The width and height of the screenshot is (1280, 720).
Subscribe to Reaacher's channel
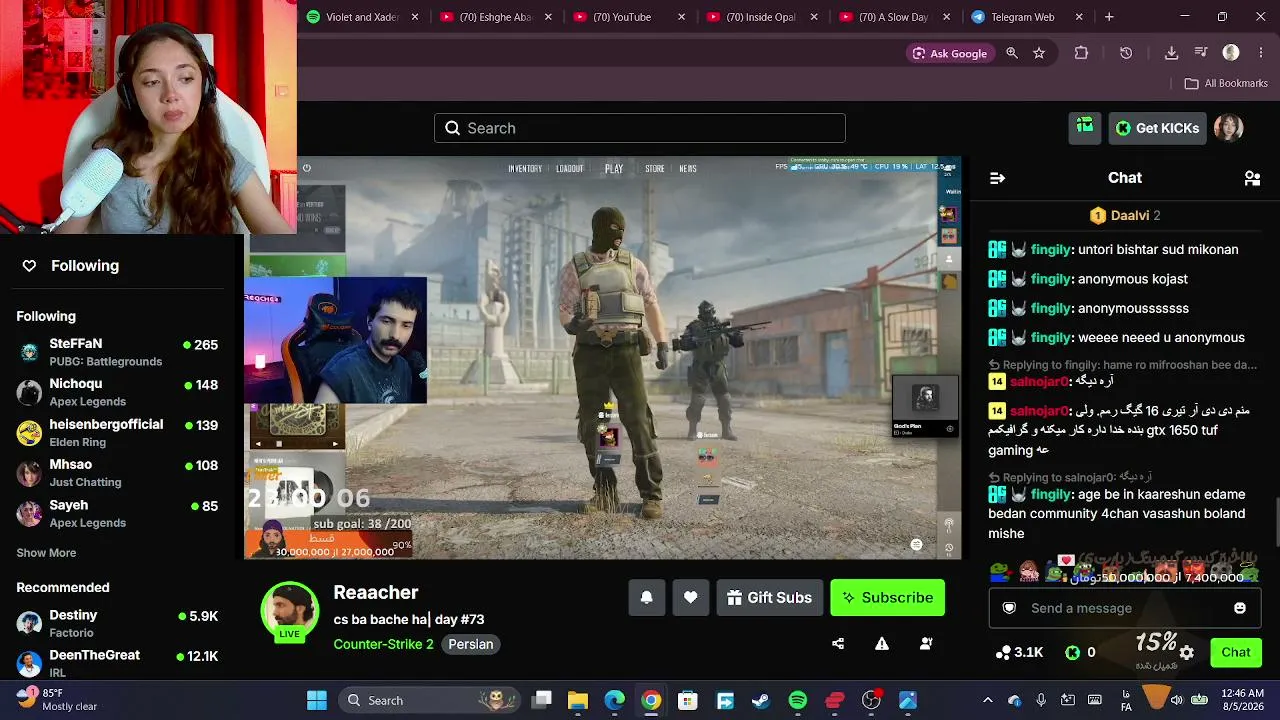(887, 597)
